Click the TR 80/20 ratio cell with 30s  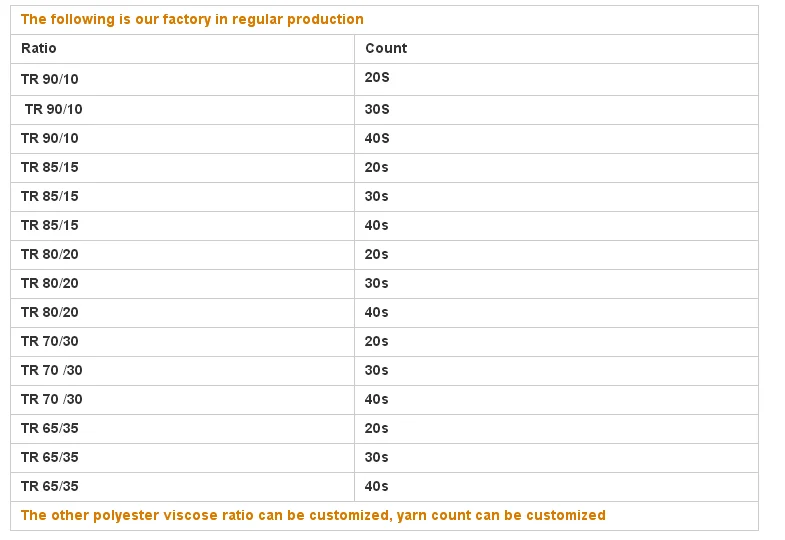point(49,283)
